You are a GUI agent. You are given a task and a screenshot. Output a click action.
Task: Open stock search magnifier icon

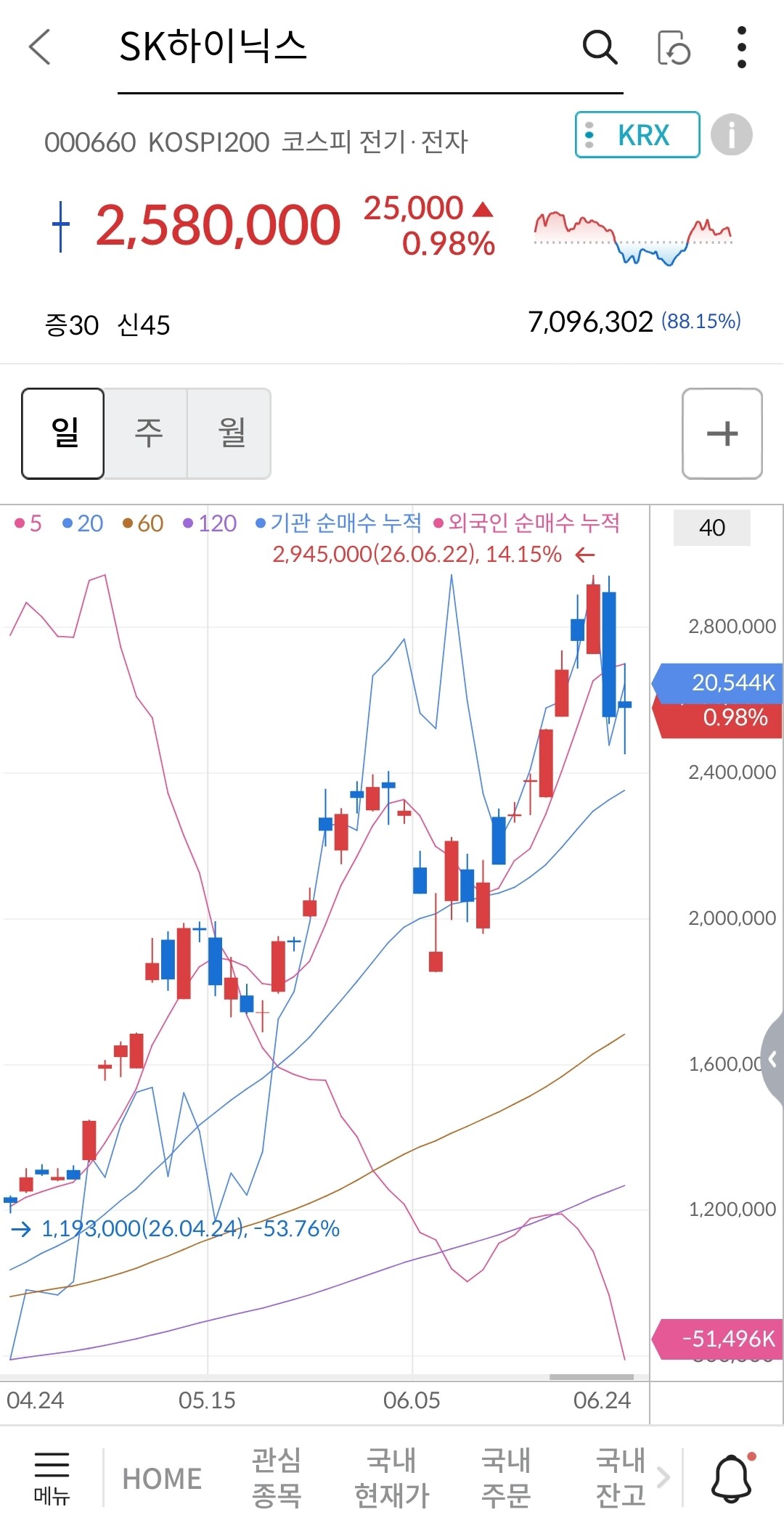(x=600, y=48)
